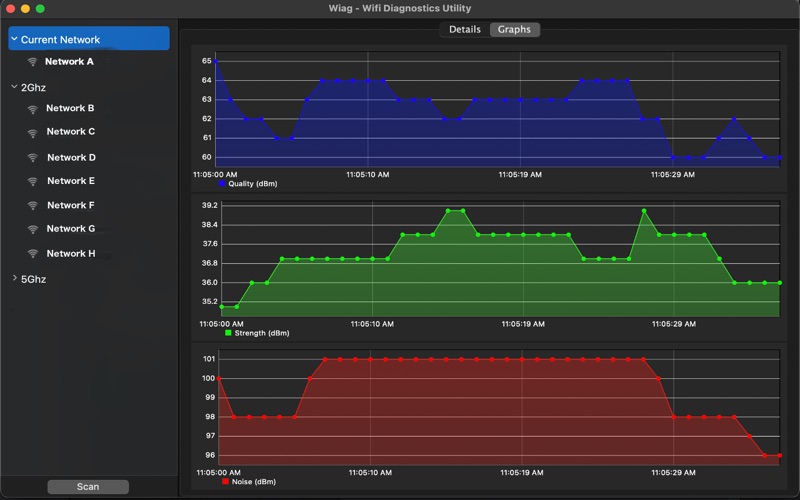
Task: Click the wifi signal icon for Network C
Action: tap(33, 133)
